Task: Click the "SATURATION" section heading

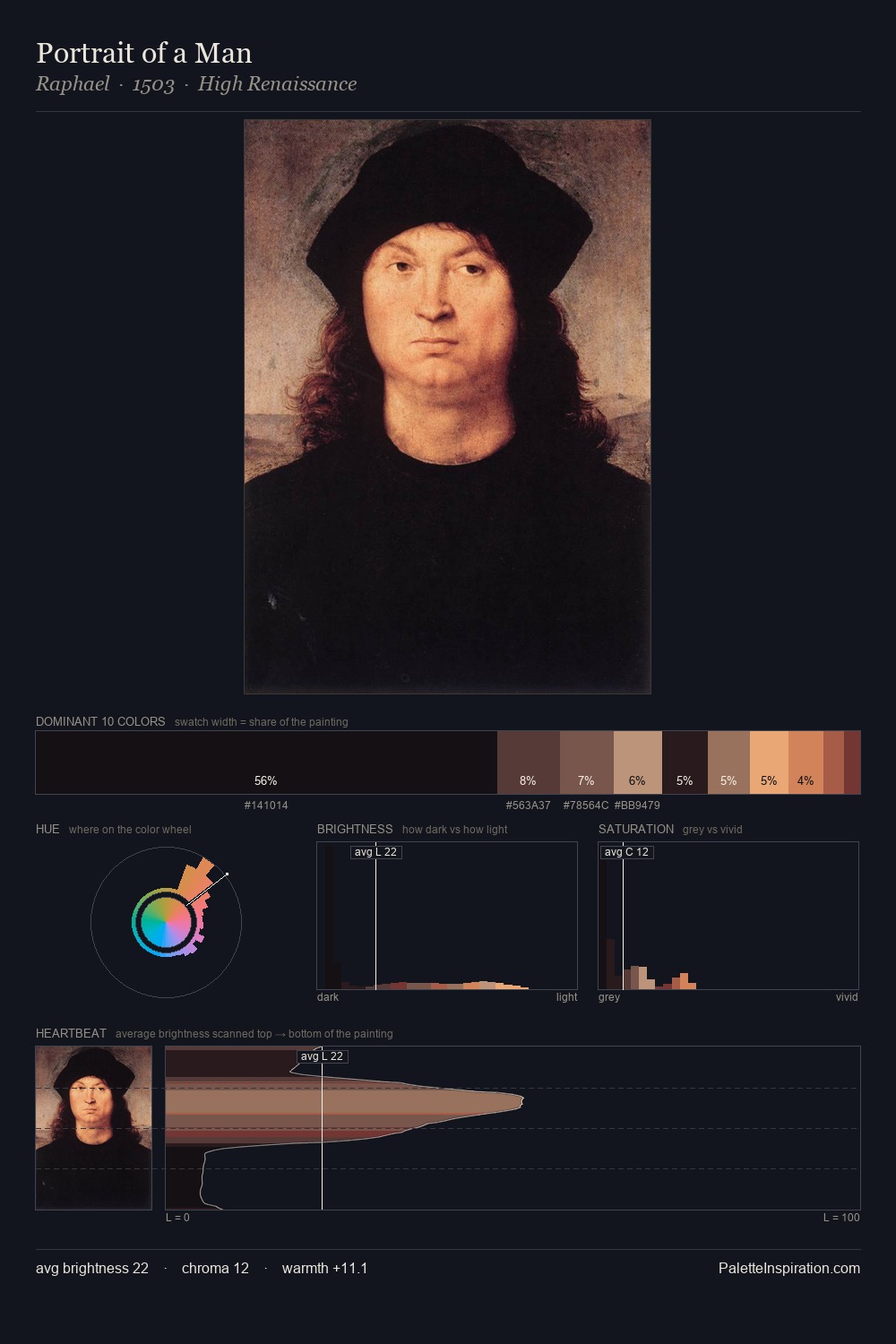Action: (x=636, y=829)
